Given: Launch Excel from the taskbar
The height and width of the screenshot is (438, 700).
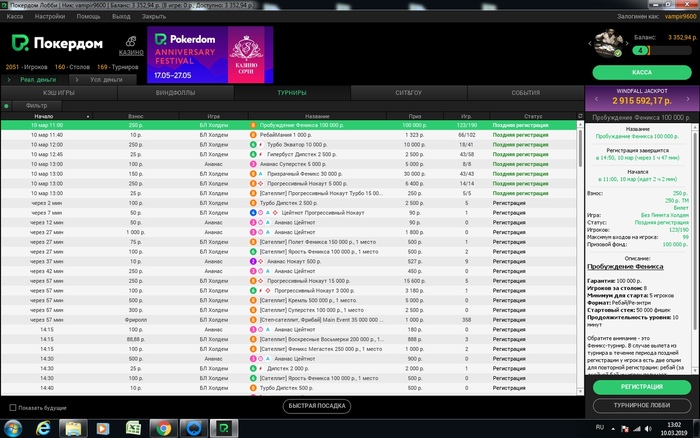Looking at the screenshot, I should coord(133,429).
